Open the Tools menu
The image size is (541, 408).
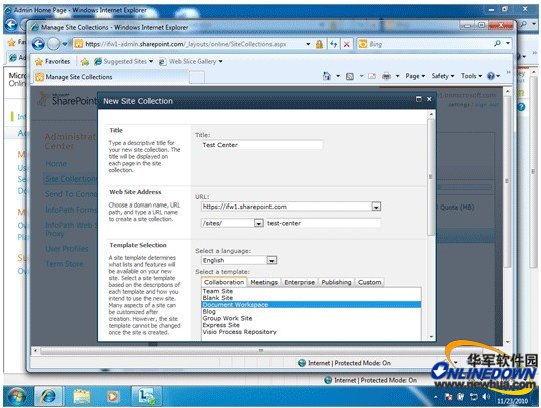[x=471, y=76]
